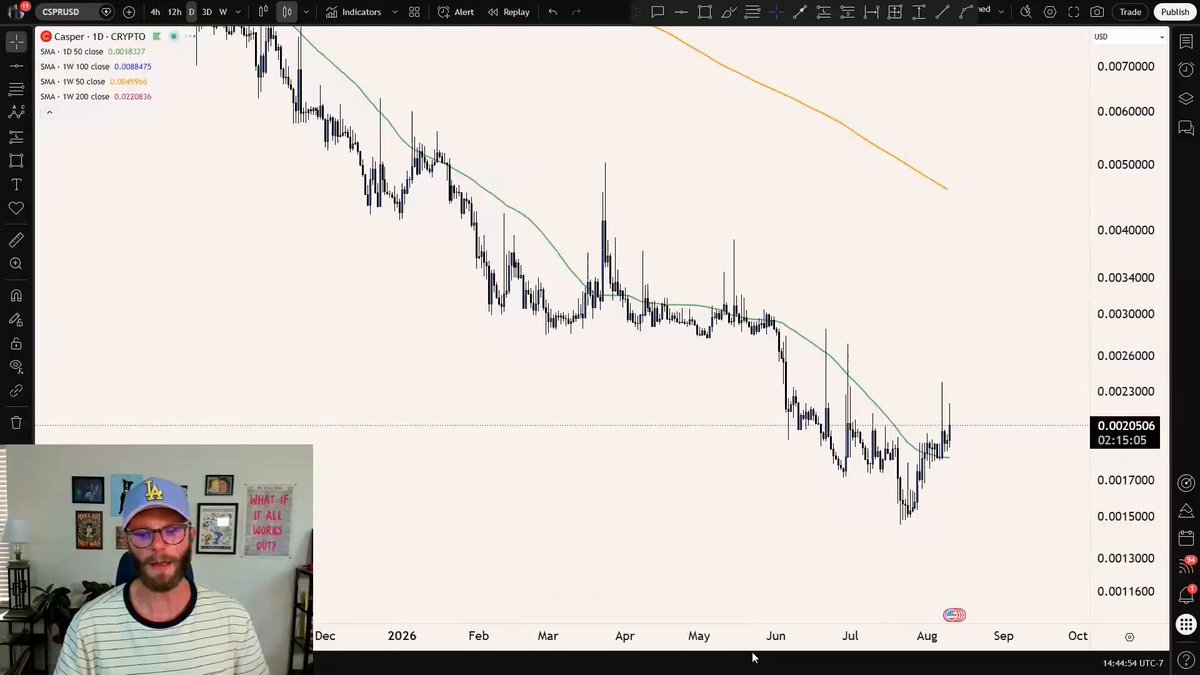Image resolution: width=1200 pixels, height=675 pixels.
Task: Open the Object Tree layers icon
Action: point(1186,98)
